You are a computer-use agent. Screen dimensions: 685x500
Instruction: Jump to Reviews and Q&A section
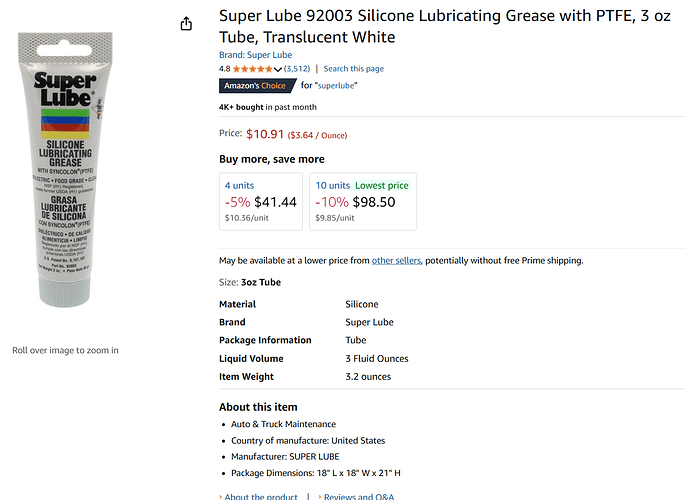point(359,496)
